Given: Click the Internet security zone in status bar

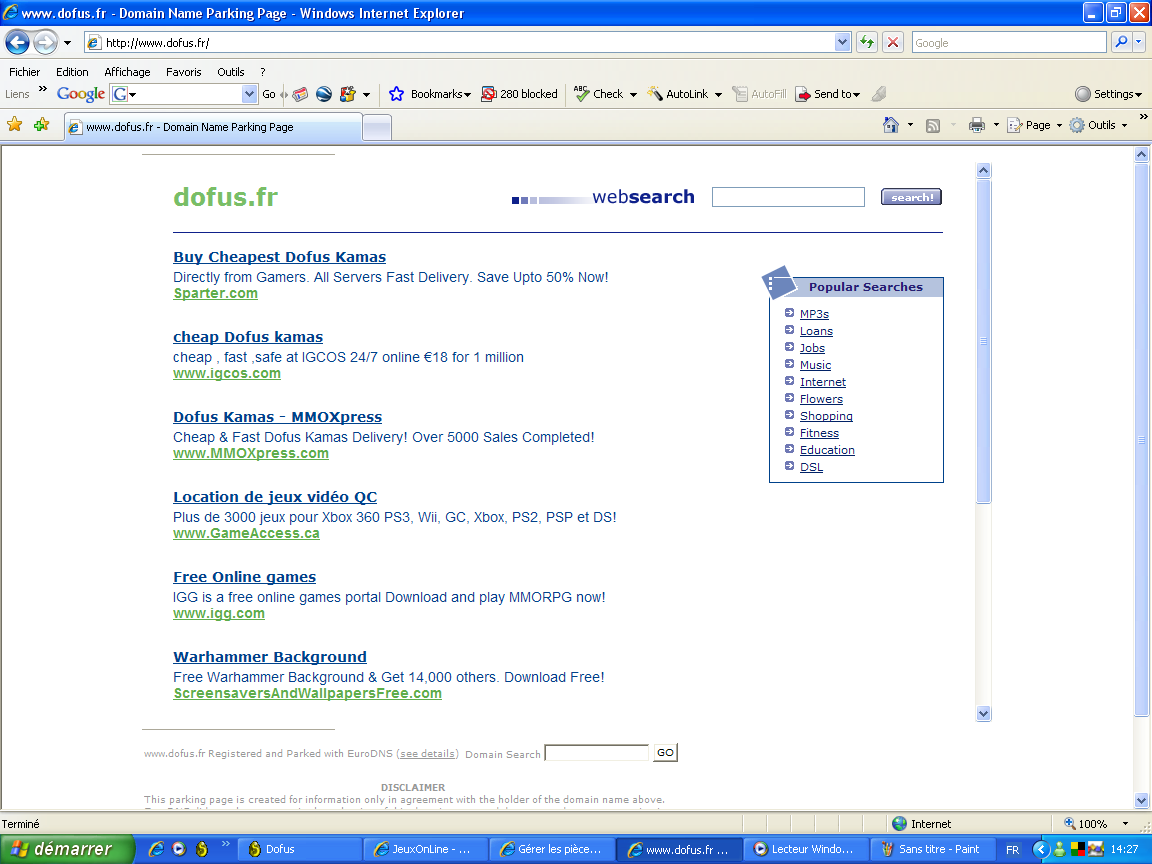Looking at the screenshot, I should coord(921,824).
